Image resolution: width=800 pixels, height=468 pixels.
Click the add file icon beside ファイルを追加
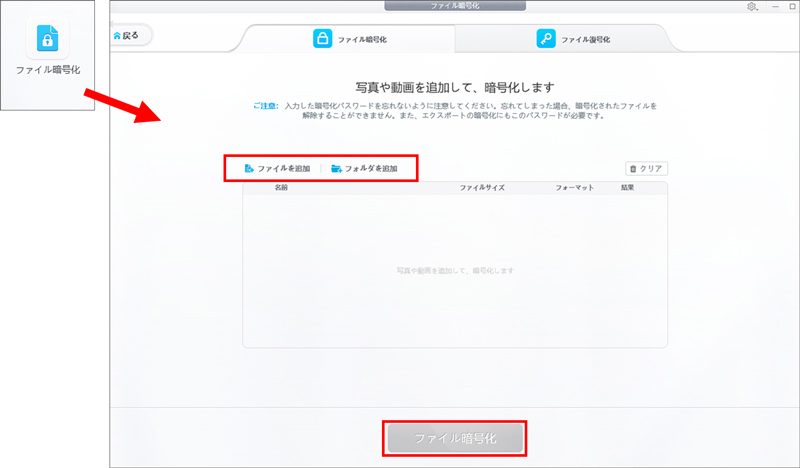coord(249,169)
